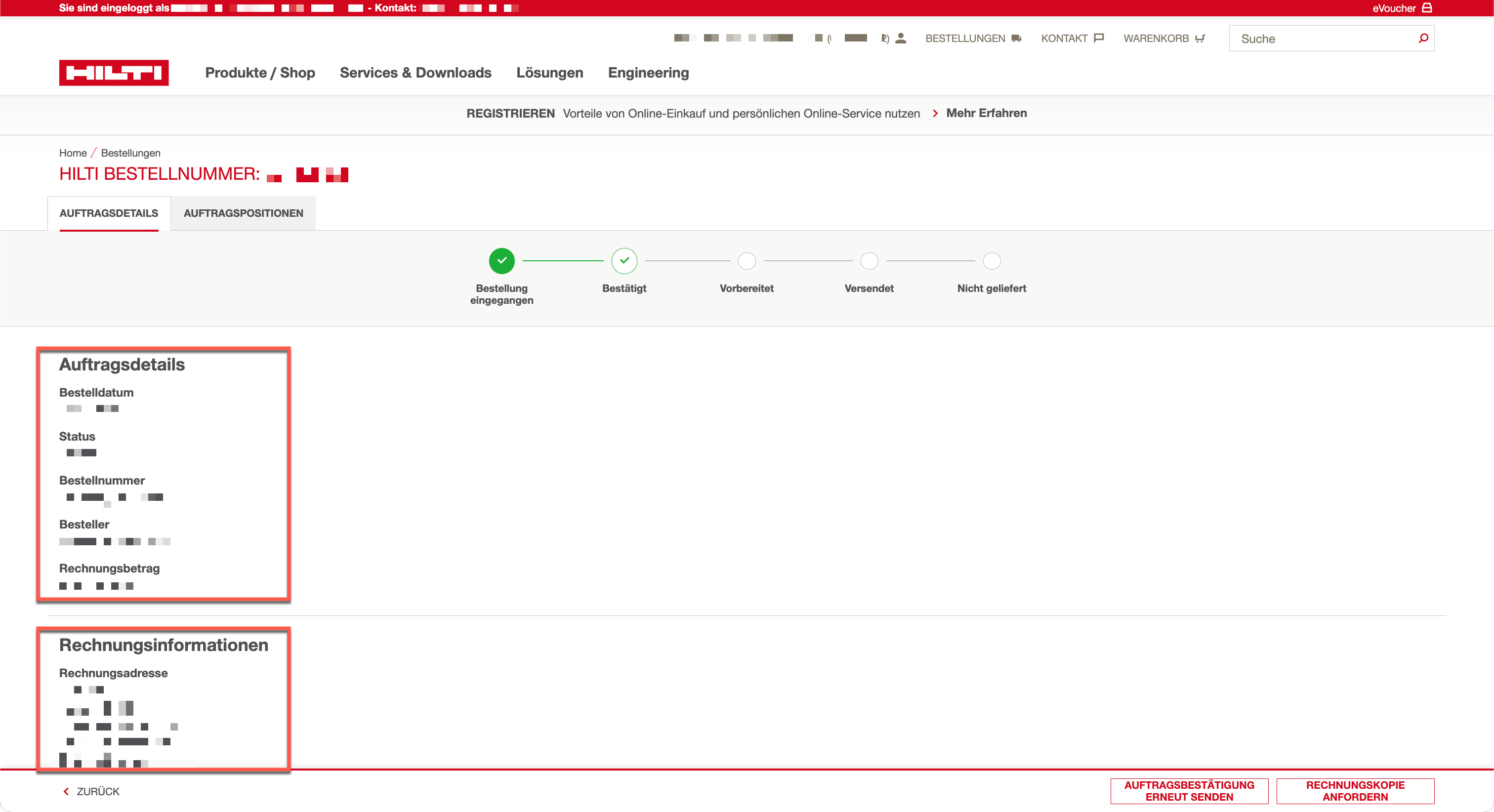
Task: Click the search magnifier icon
Action: (1423, 39)
